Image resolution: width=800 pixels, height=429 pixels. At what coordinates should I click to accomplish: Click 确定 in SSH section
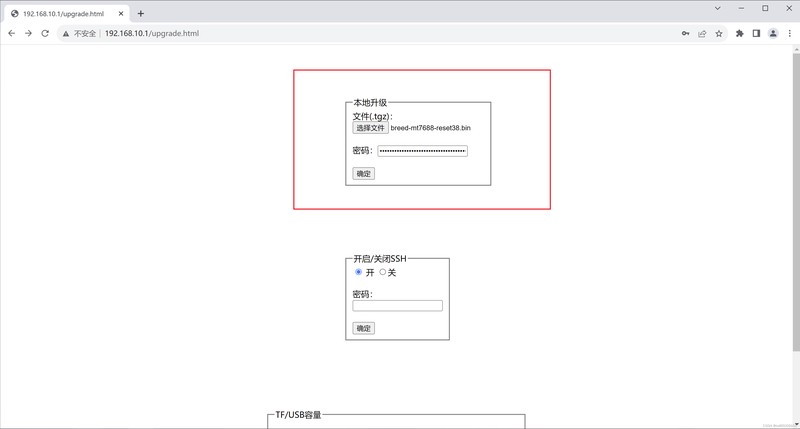tap(364, 328)
